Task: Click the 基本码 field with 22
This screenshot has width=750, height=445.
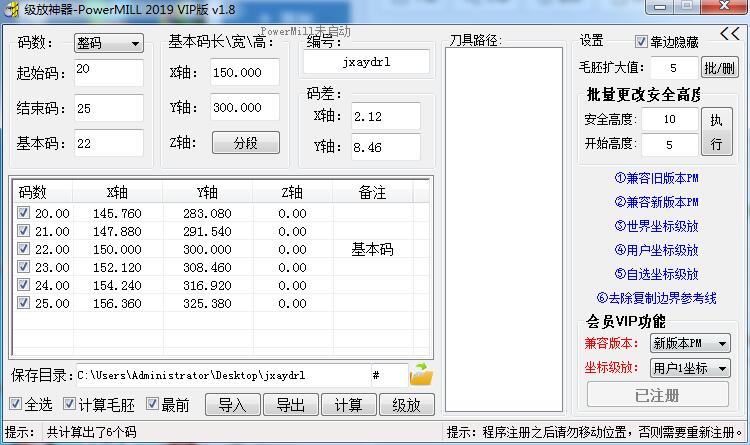Action: pyautogui.click(x=109, y=143)
